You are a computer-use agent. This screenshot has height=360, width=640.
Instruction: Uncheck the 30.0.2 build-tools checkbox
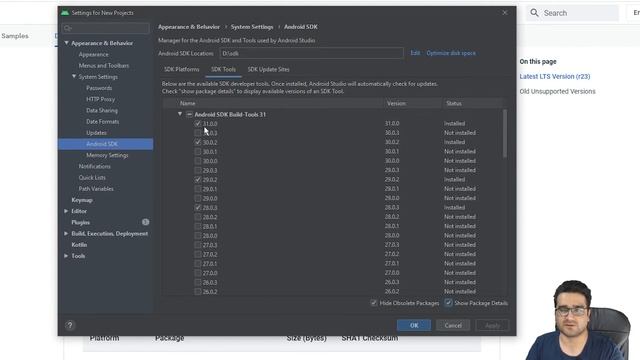tap(198, 142)
